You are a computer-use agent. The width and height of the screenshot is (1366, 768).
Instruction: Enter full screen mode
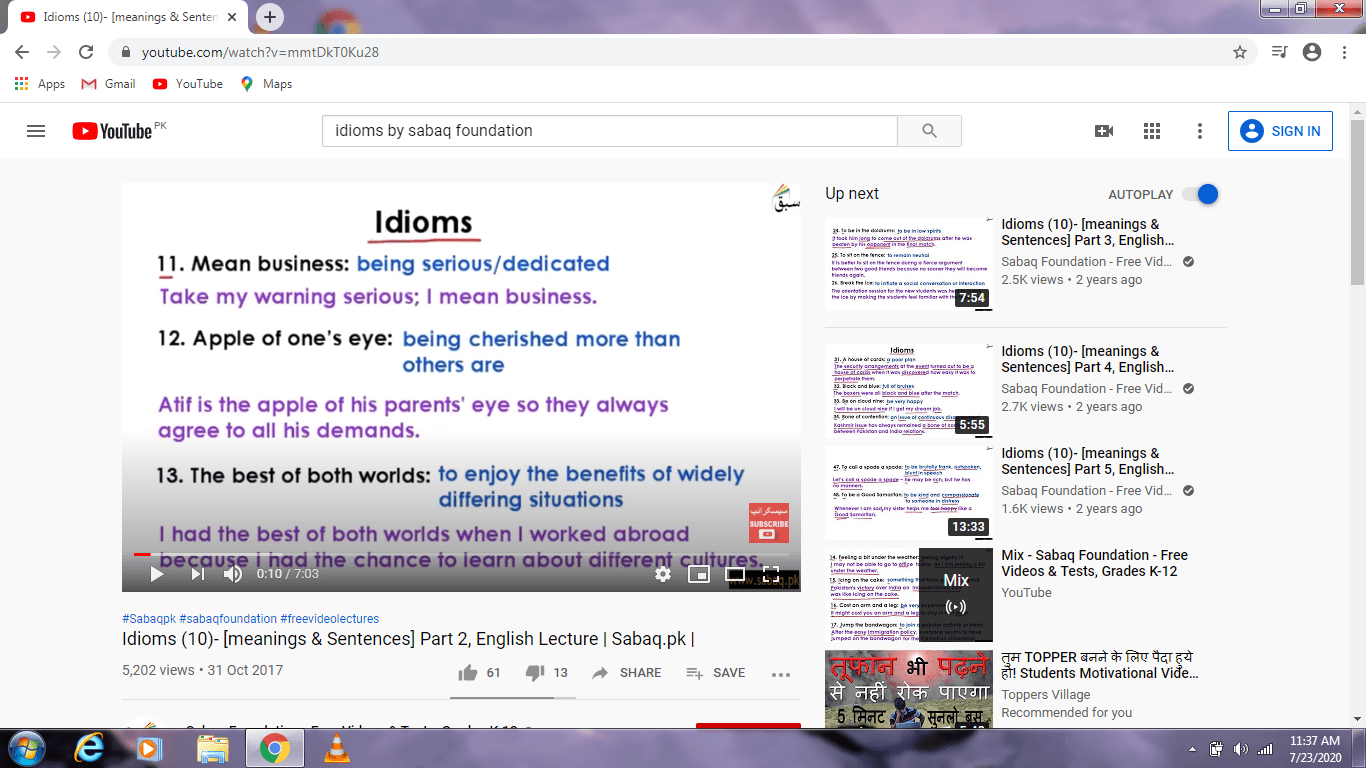point(771,574)
